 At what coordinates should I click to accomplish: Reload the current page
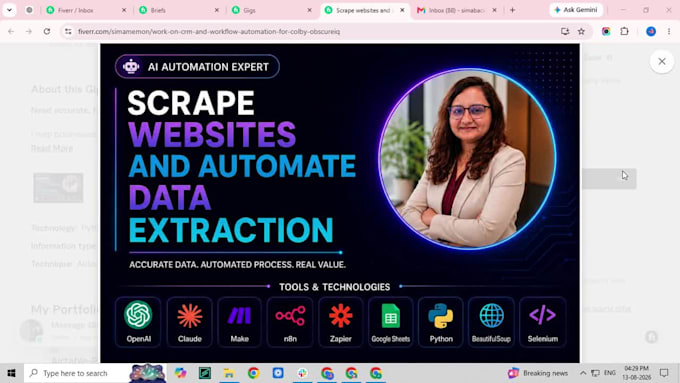[47, 31]
